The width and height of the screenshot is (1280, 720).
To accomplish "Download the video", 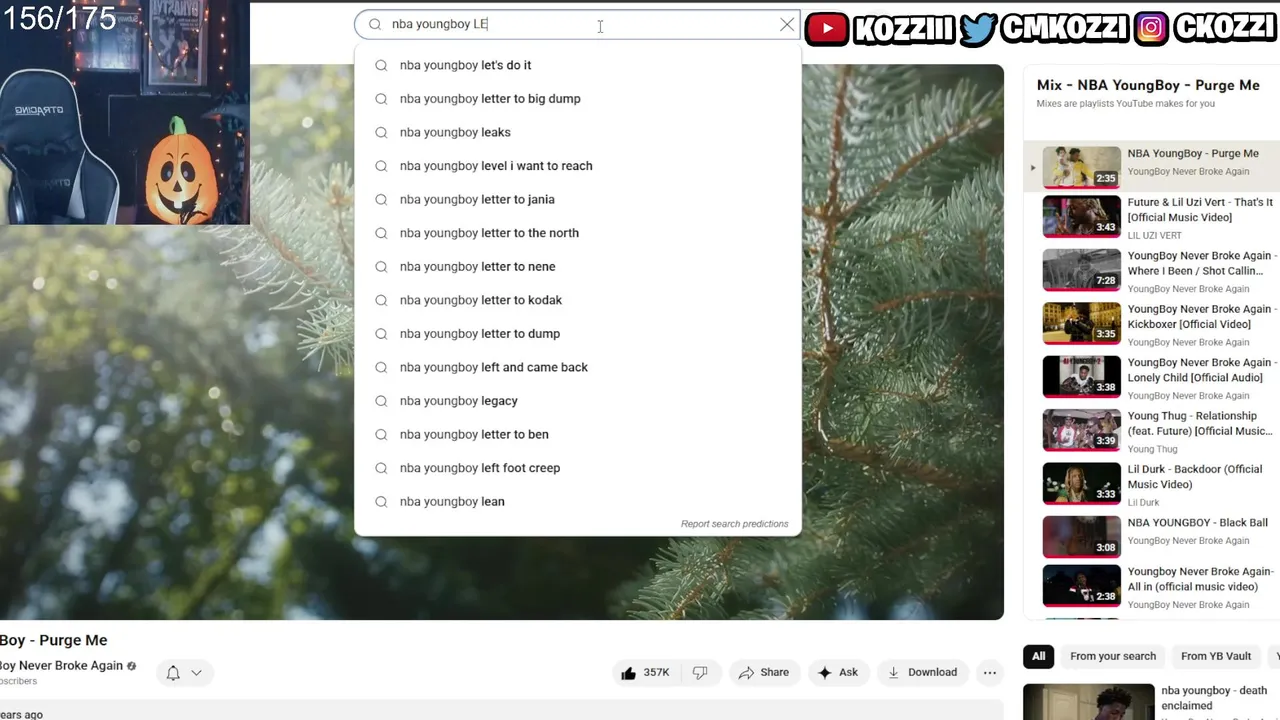I will coord(922,673).
